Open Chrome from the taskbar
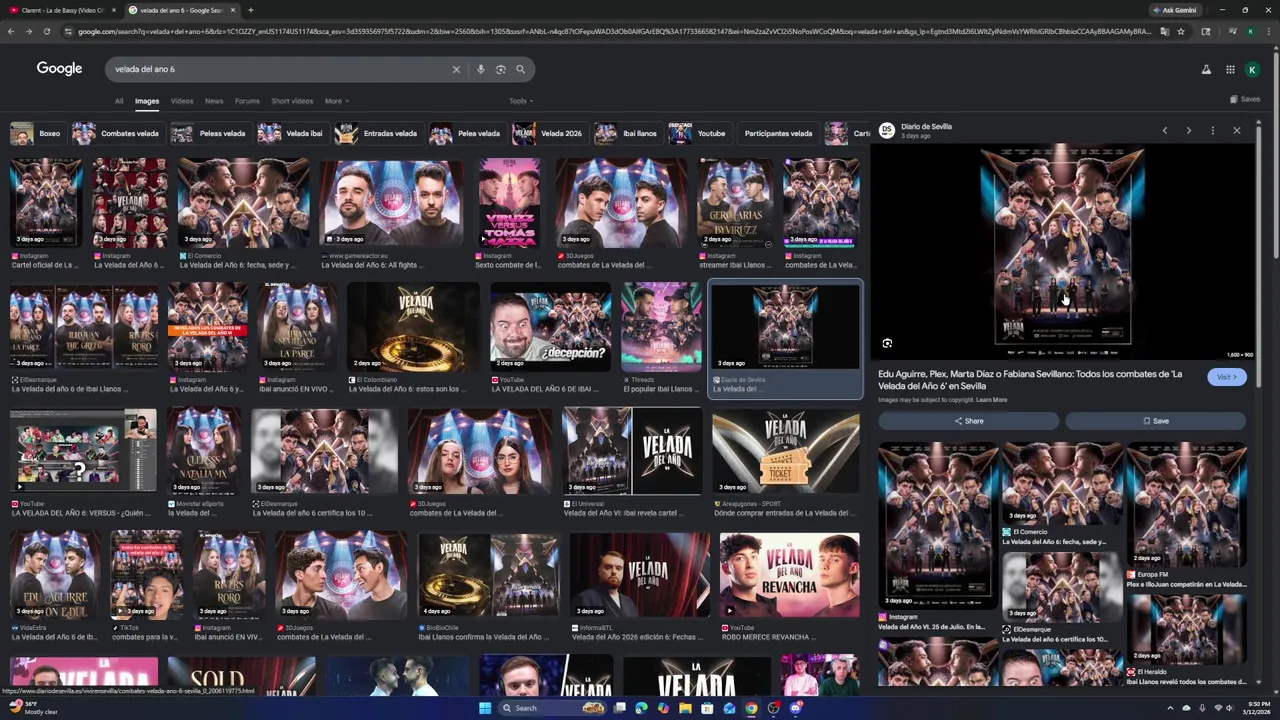The height and width of the screenshot is (720, 1280). click(x=751, y=708)
